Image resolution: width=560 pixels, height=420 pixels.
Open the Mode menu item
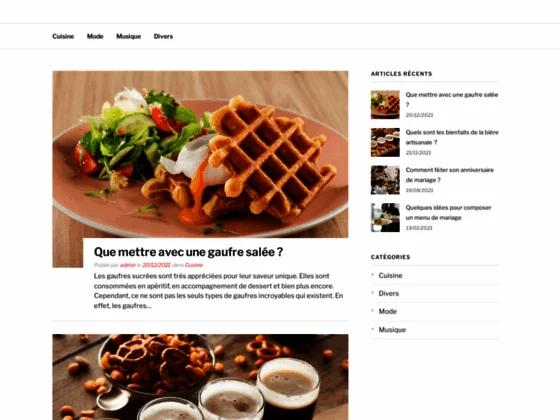click(x=95, y=36)
